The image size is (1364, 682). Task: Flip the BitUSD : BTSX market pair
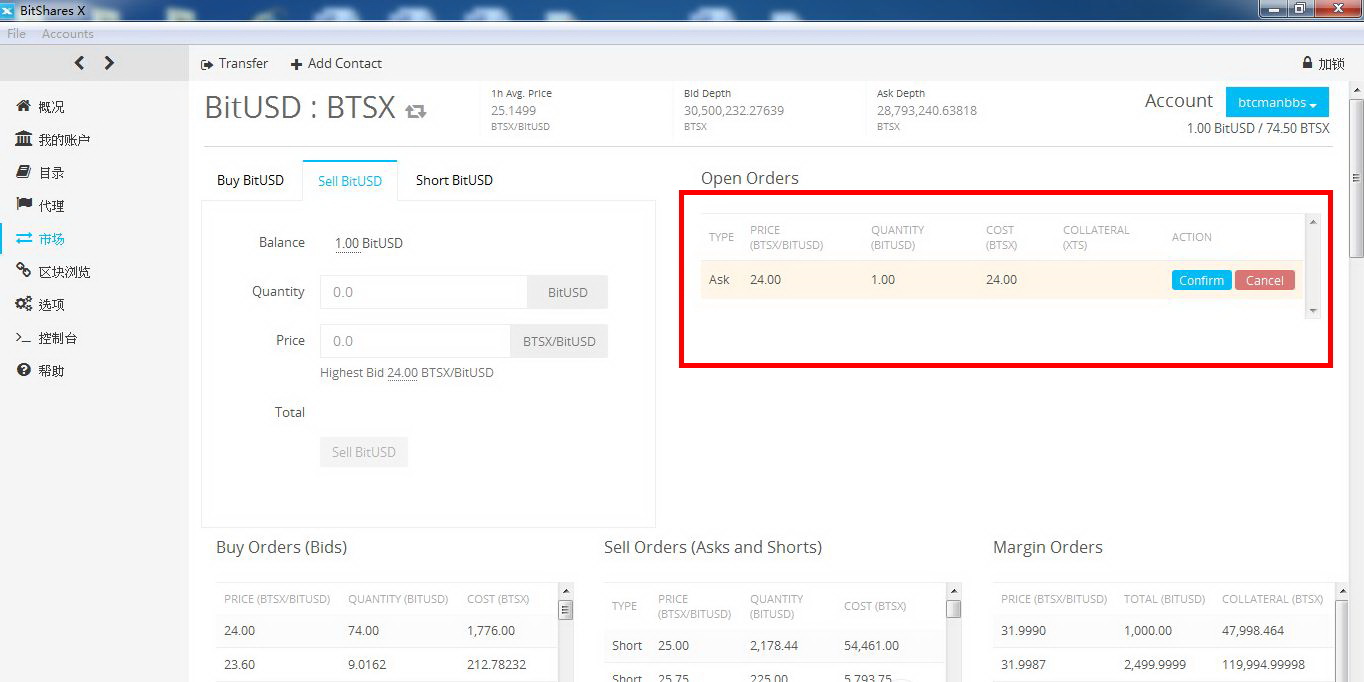tap(416, 110)
